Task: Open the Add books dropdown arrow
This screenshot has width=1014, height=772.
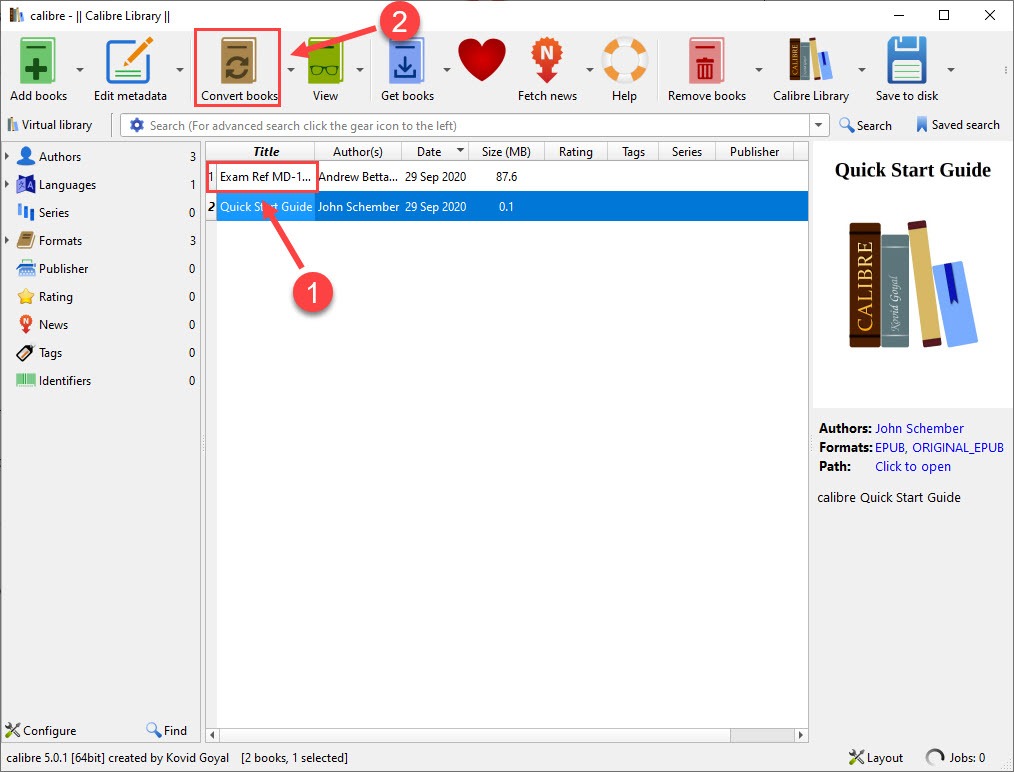Action: [x=80, y=69]
